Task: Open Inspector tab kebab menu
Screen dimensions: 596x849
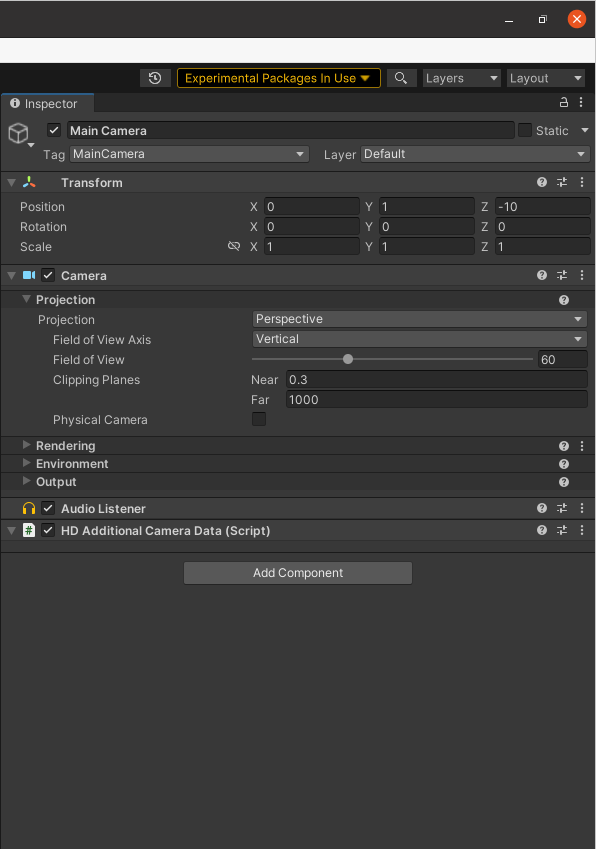Action: point(581,102)
